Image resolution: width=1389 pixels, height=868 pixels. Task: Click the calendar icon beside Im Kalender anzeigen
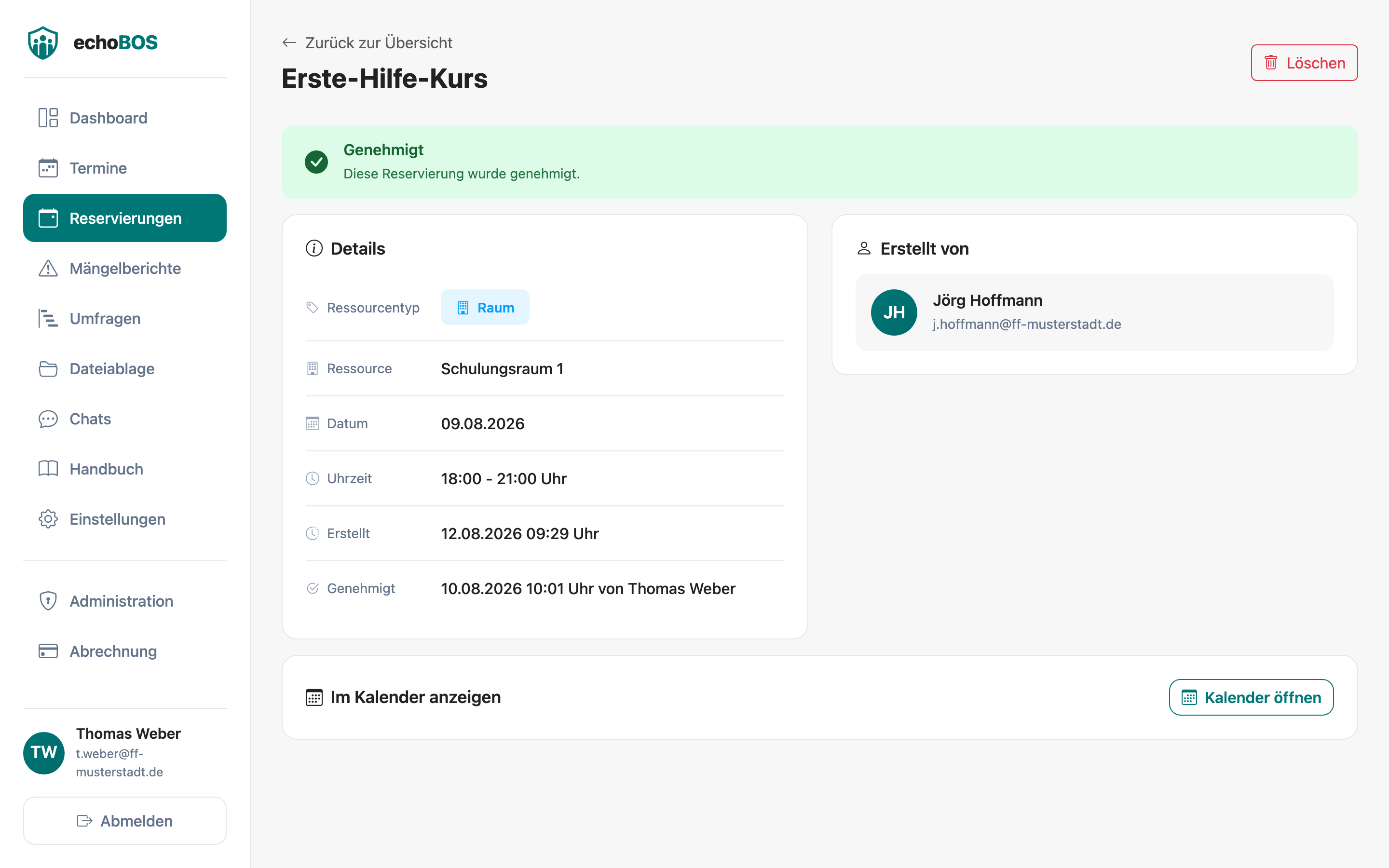coord(314,697)
